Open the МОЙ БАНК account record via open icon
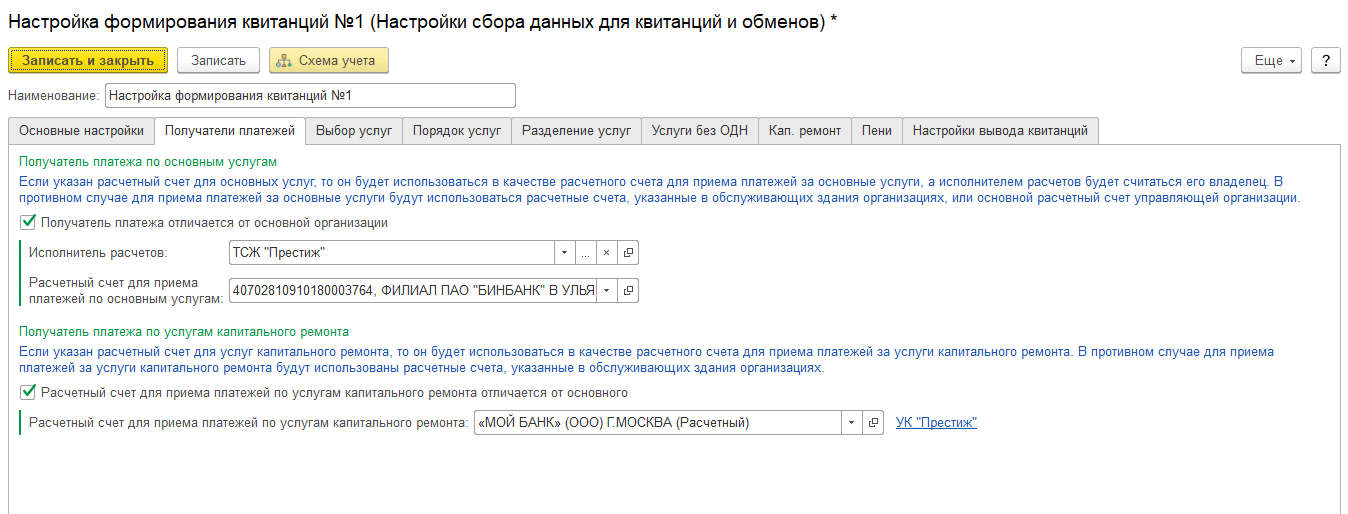Viewport: 1348px width, 514px height. (x=873, y=423)
